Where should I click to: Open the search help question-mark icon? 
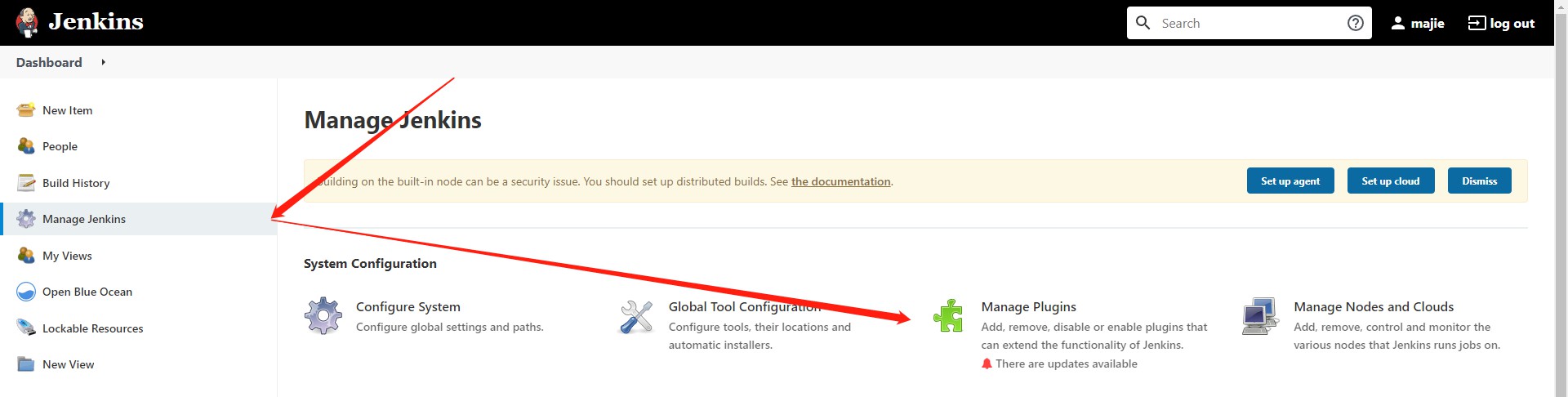(x=1356, y=23)
